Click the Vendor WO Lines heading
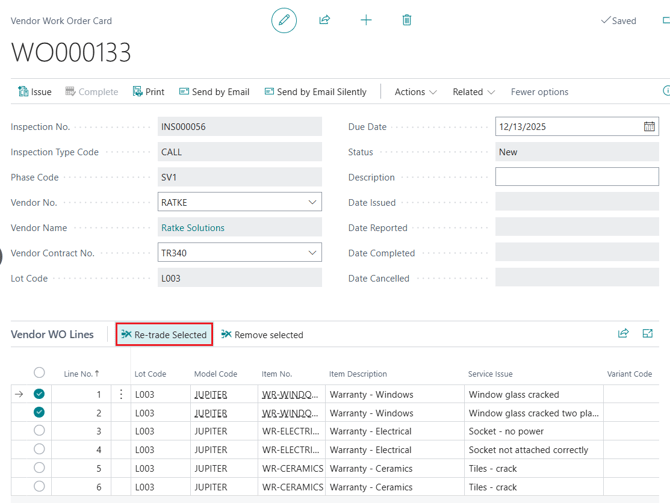670x503 pixels. tap(52, 334)
